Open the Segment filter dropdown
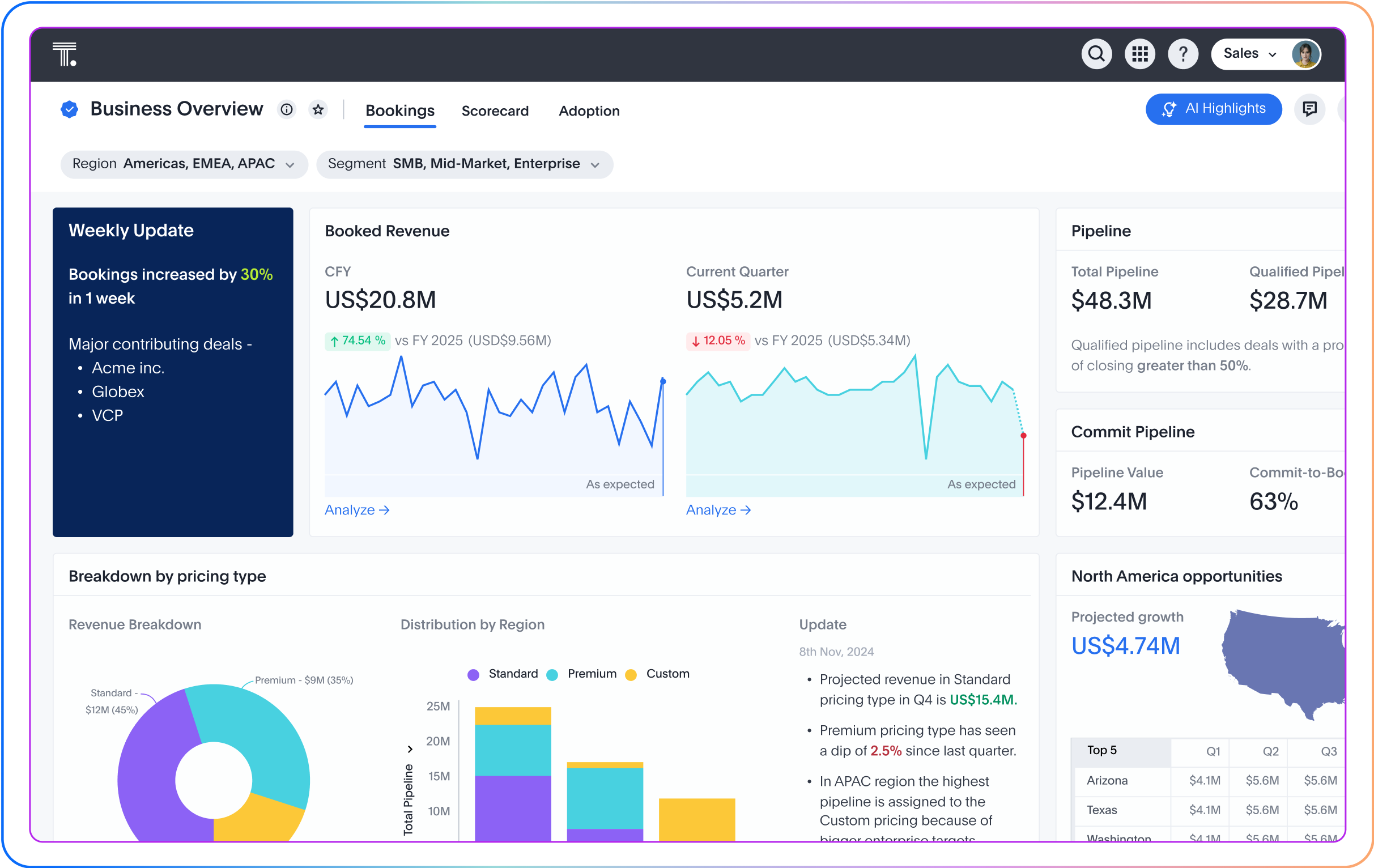 tap(465, 164)
